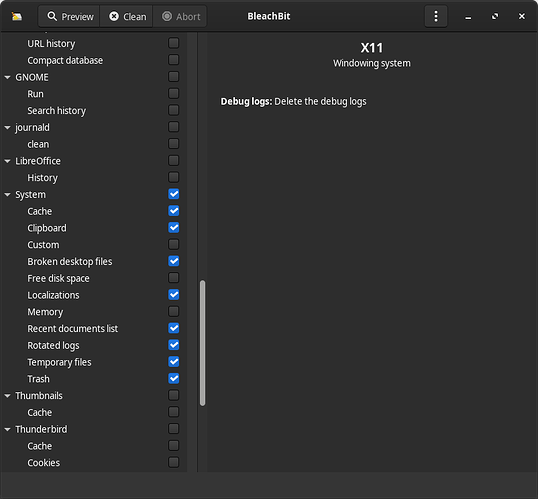538x499 pixels.
Task: Tick the Thumbnails group checkbox
Action: (x=174, y=395)
